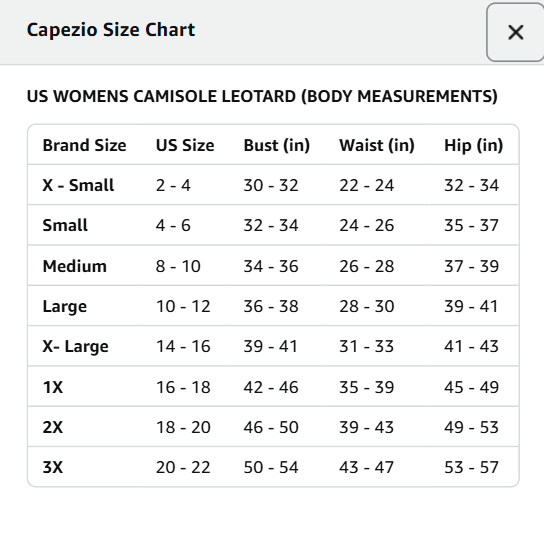Select the 1X brand size label

tap(53, 387)
